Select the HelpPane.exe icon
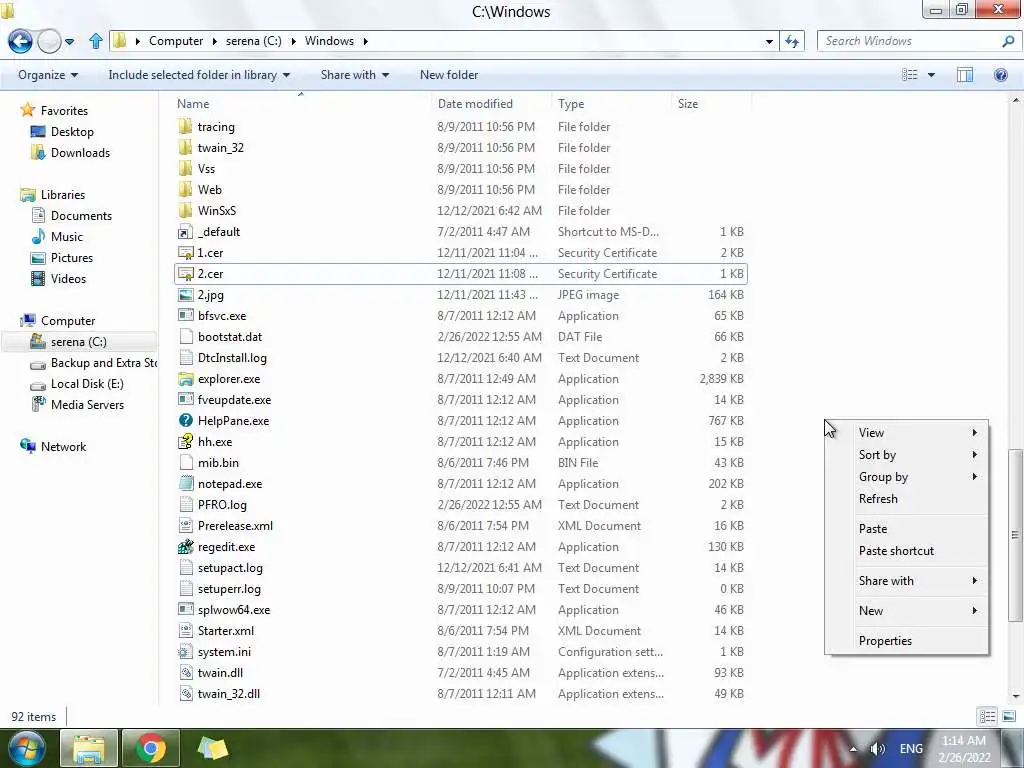This screenshot has height=768, width=1024. point(185,421)
